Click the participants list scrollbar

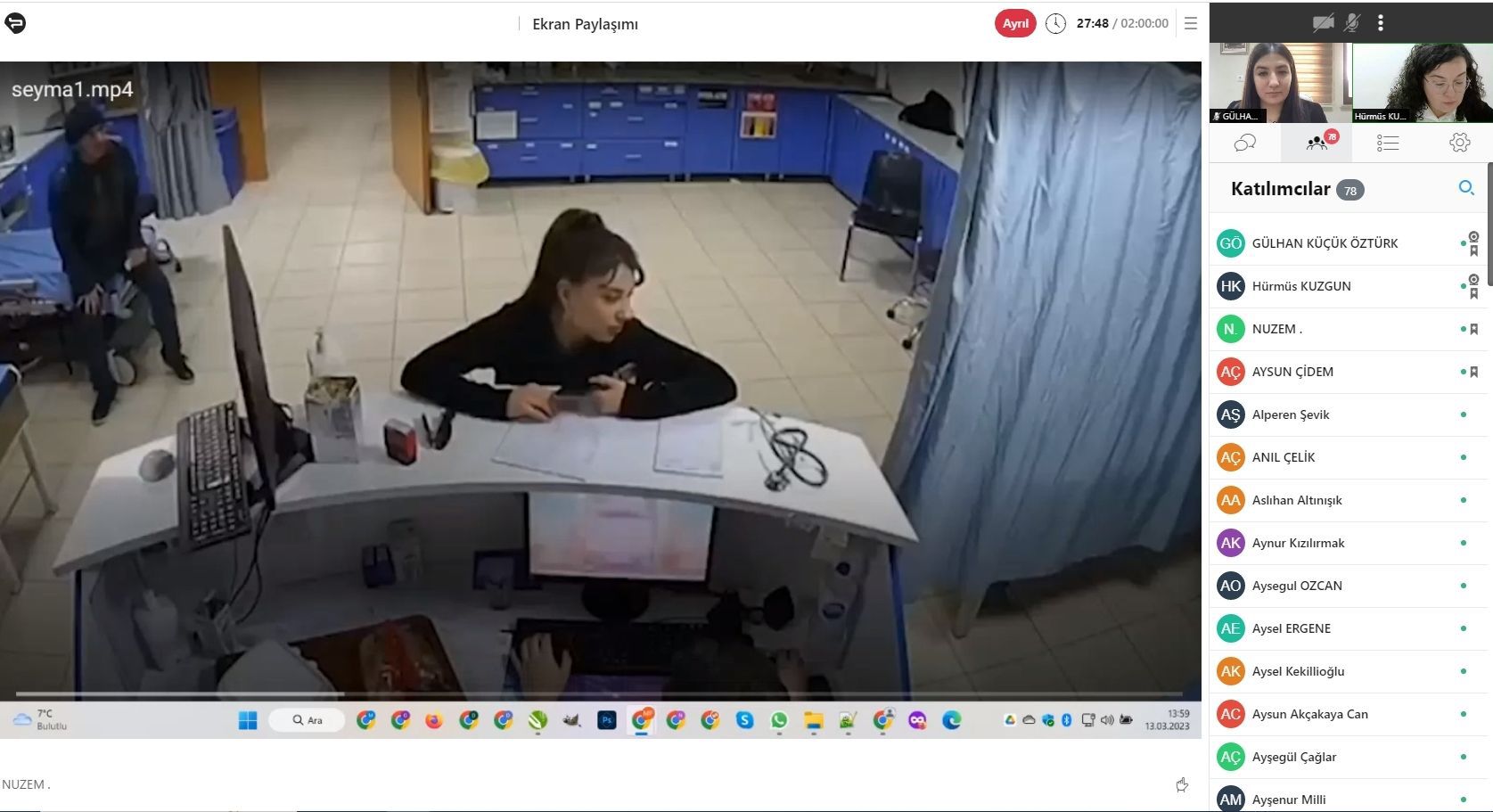point(1489,223)
